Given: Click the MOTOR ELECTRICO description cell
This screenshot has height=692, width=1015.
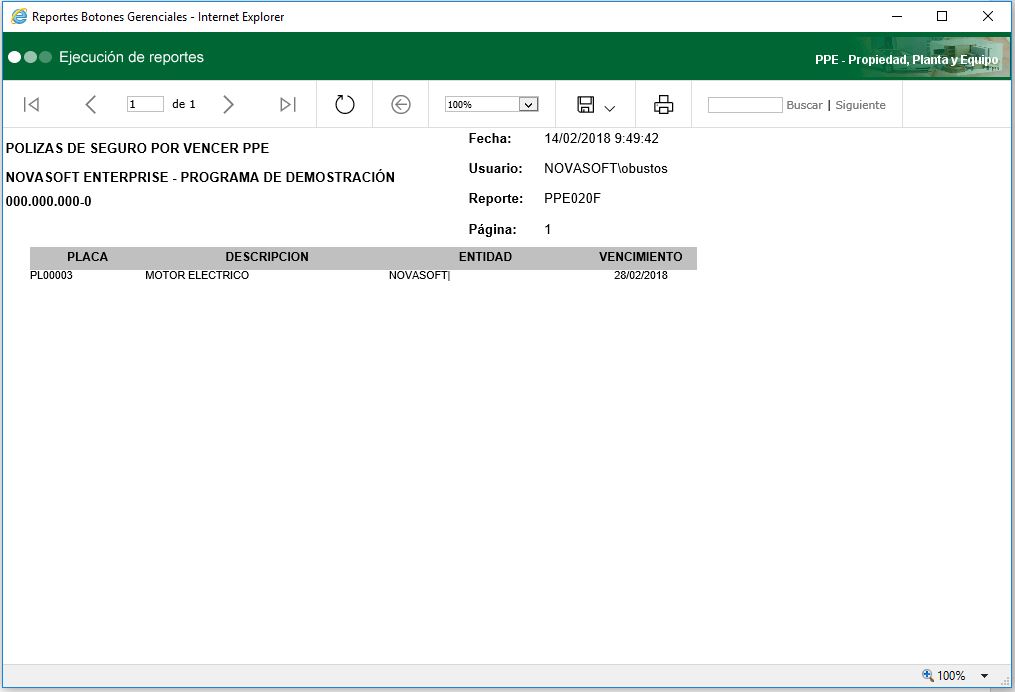Looking at the screenshot, I should click(x=197, y=275).
